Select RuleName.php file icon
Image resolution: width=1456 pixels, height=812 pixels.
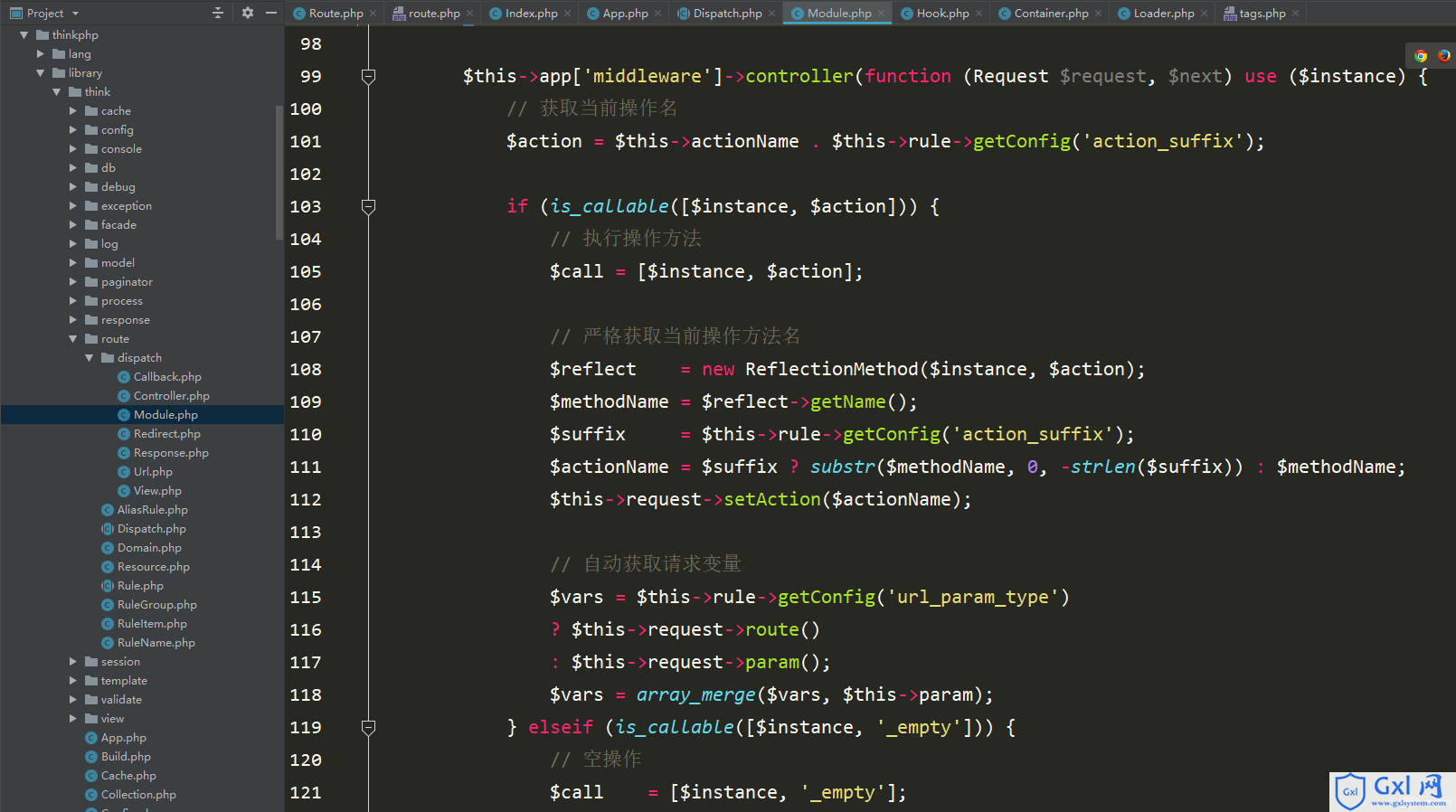point(108,643)
